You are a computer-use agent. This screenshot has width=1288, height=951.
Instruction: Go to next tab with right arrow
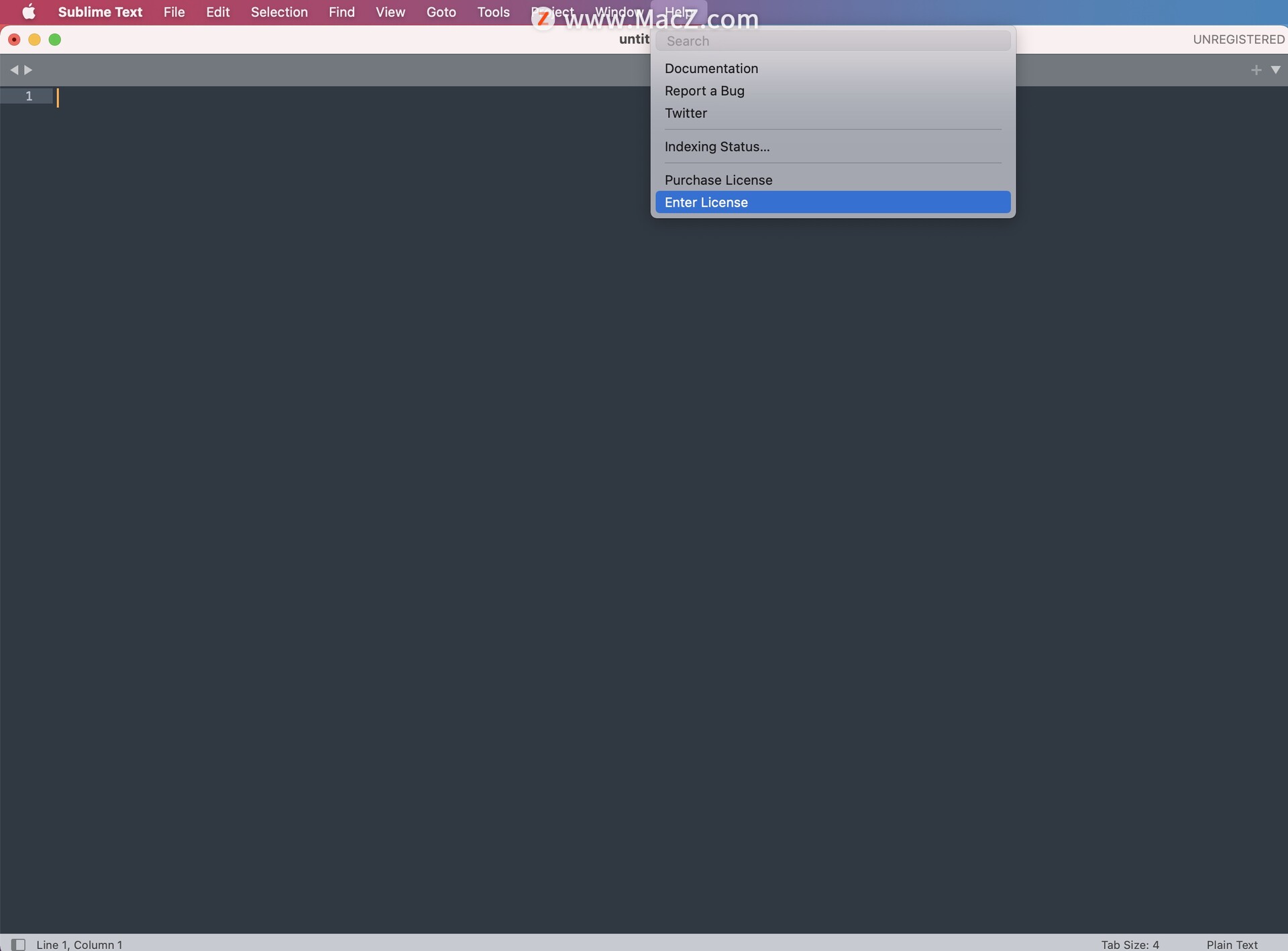[28, 70]
